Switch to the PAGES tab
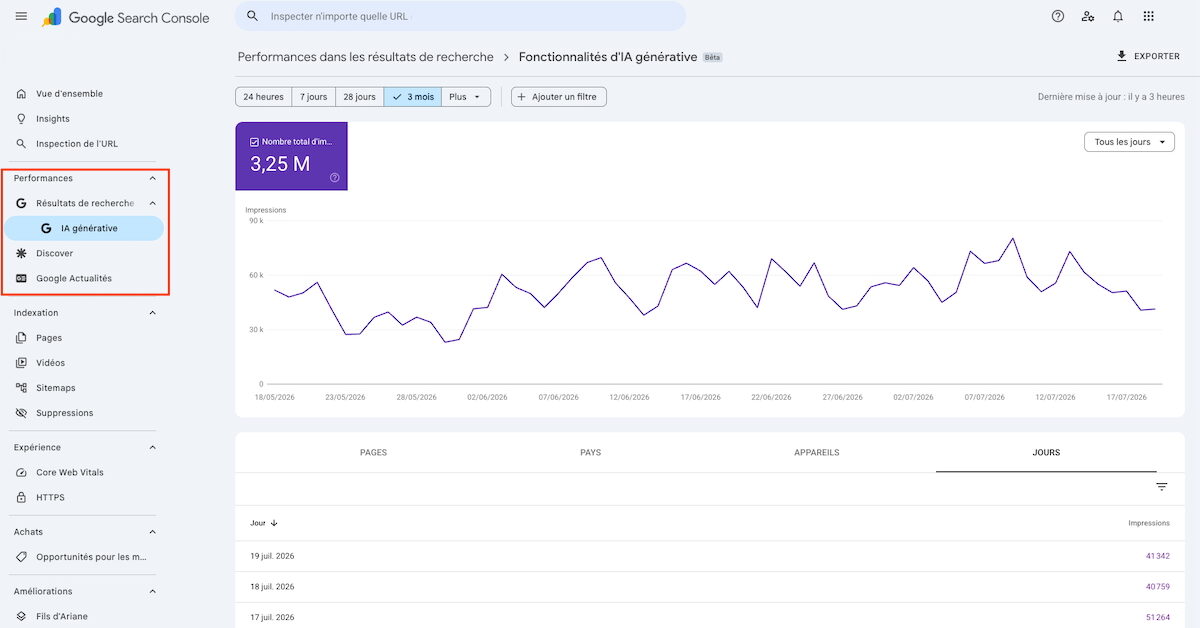Screen dimensions: 1200x628 [x=373, y=453]
